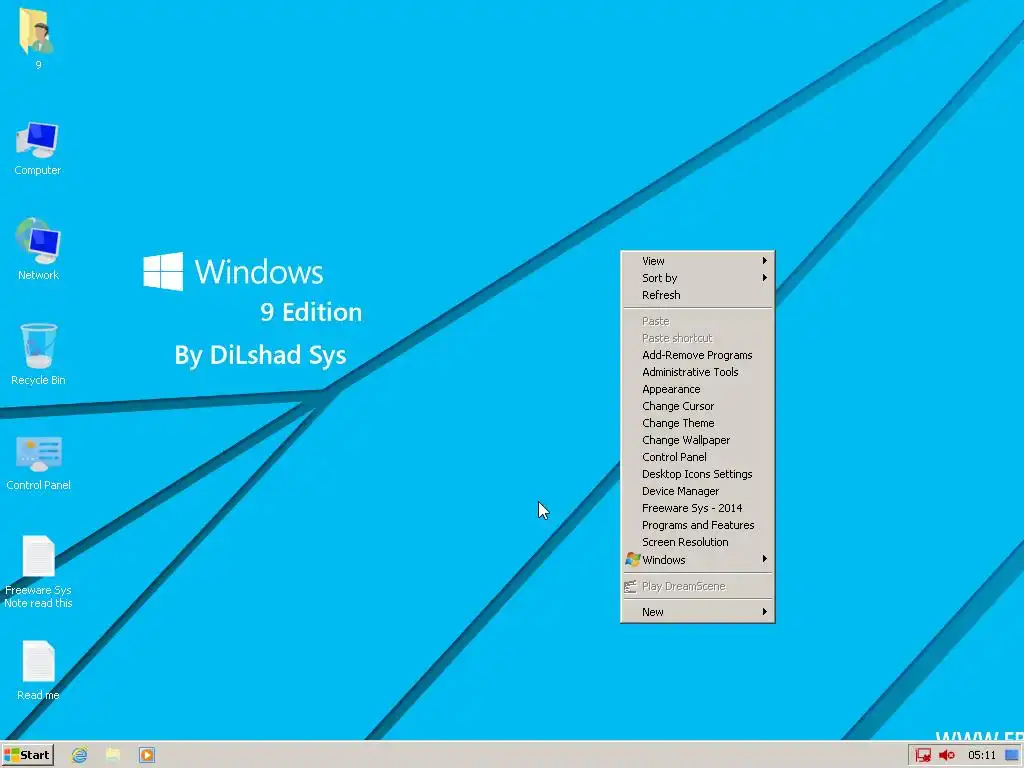Choose Refresh from the context menu

697,295
